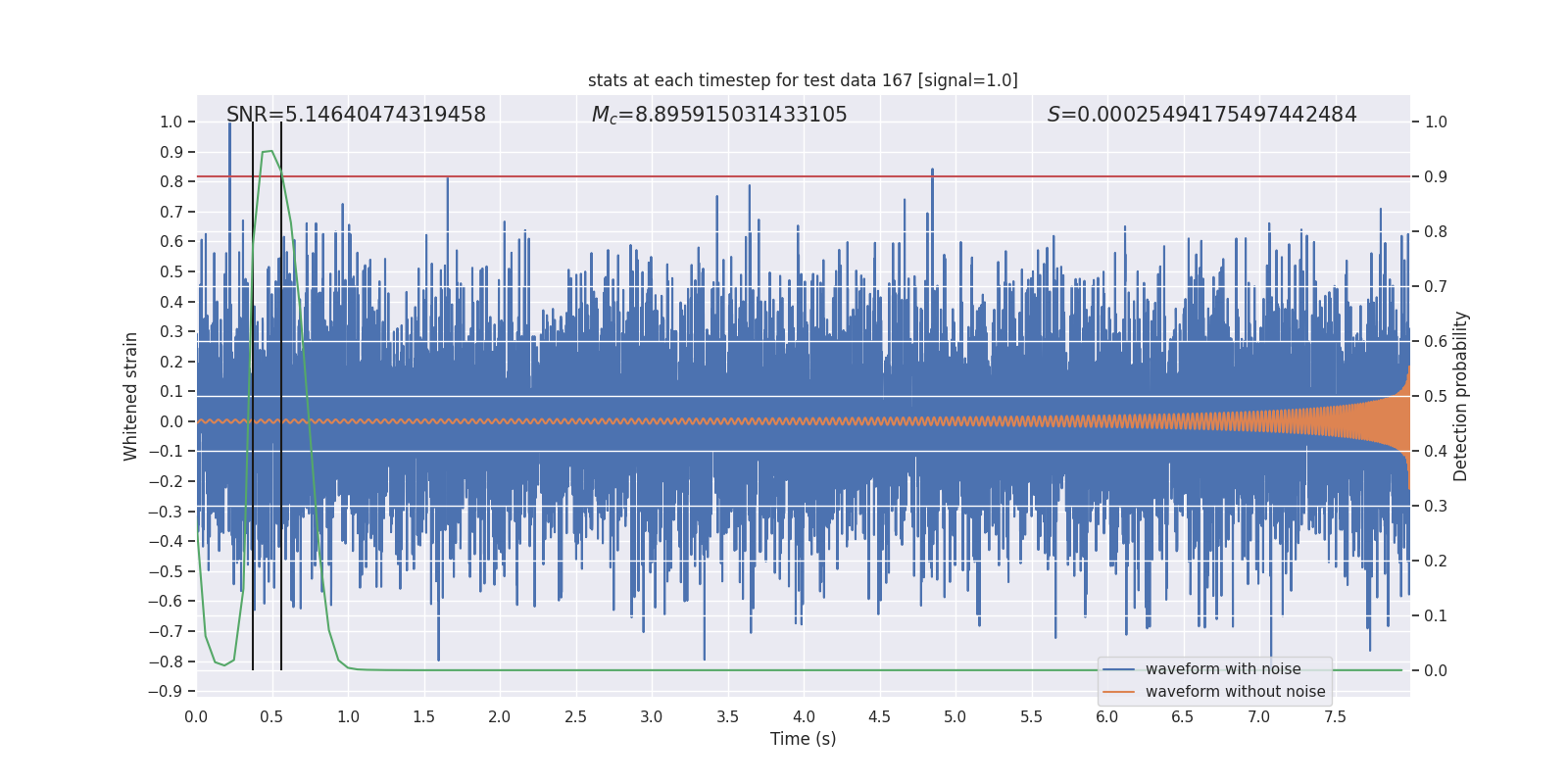Click the S value annotation text
This screenshot has height=784, width=1568.
(x=1201, y=115)
